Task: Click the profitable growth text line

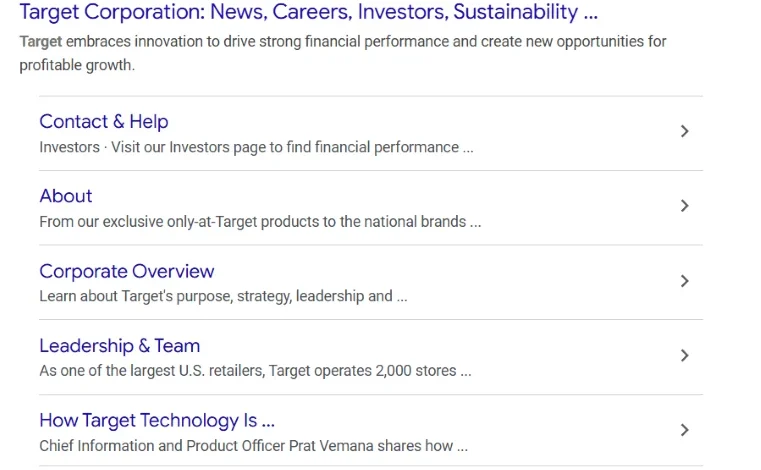Action: [76, 65]
